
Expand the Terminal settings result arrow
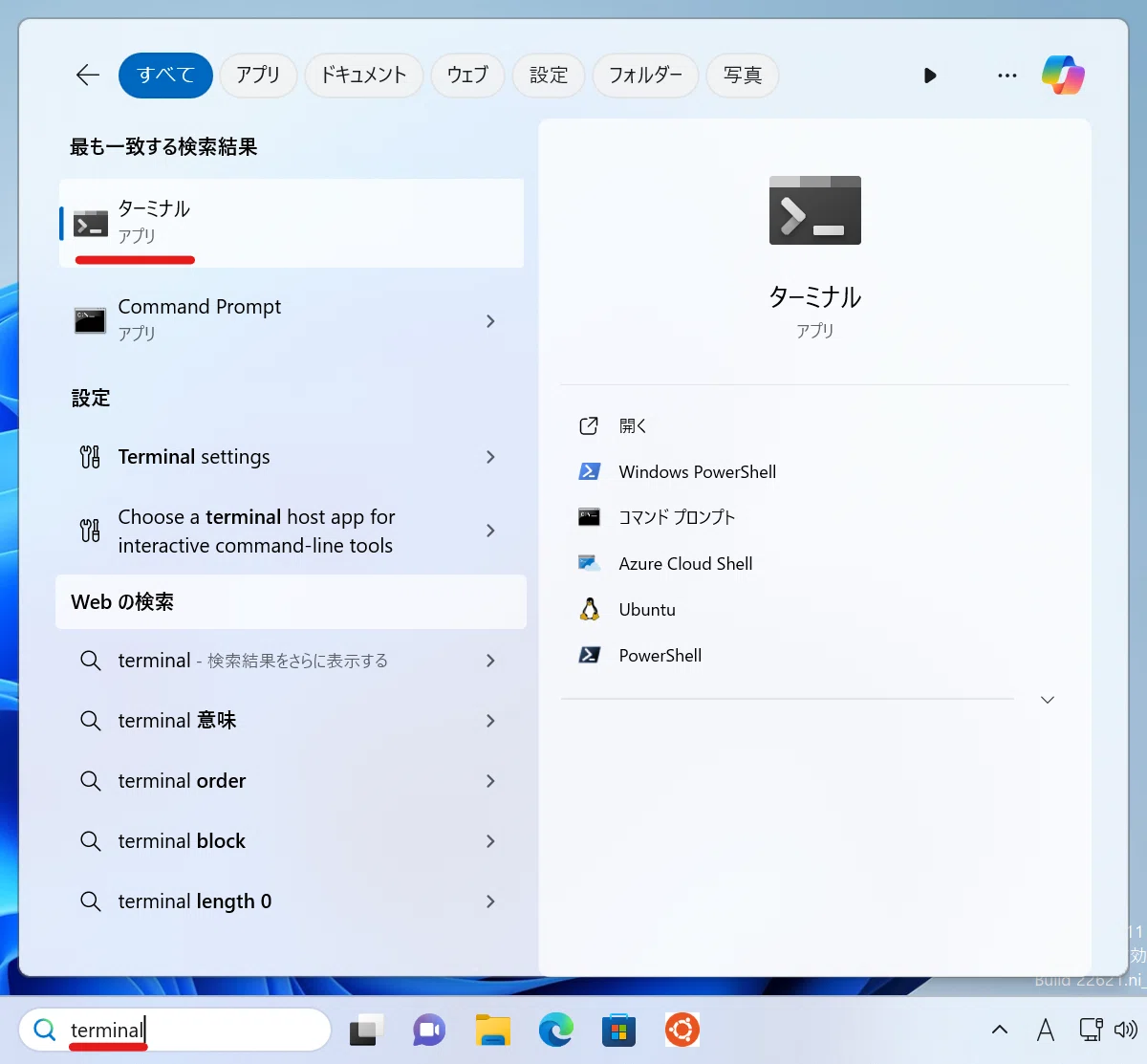[490, 457]
